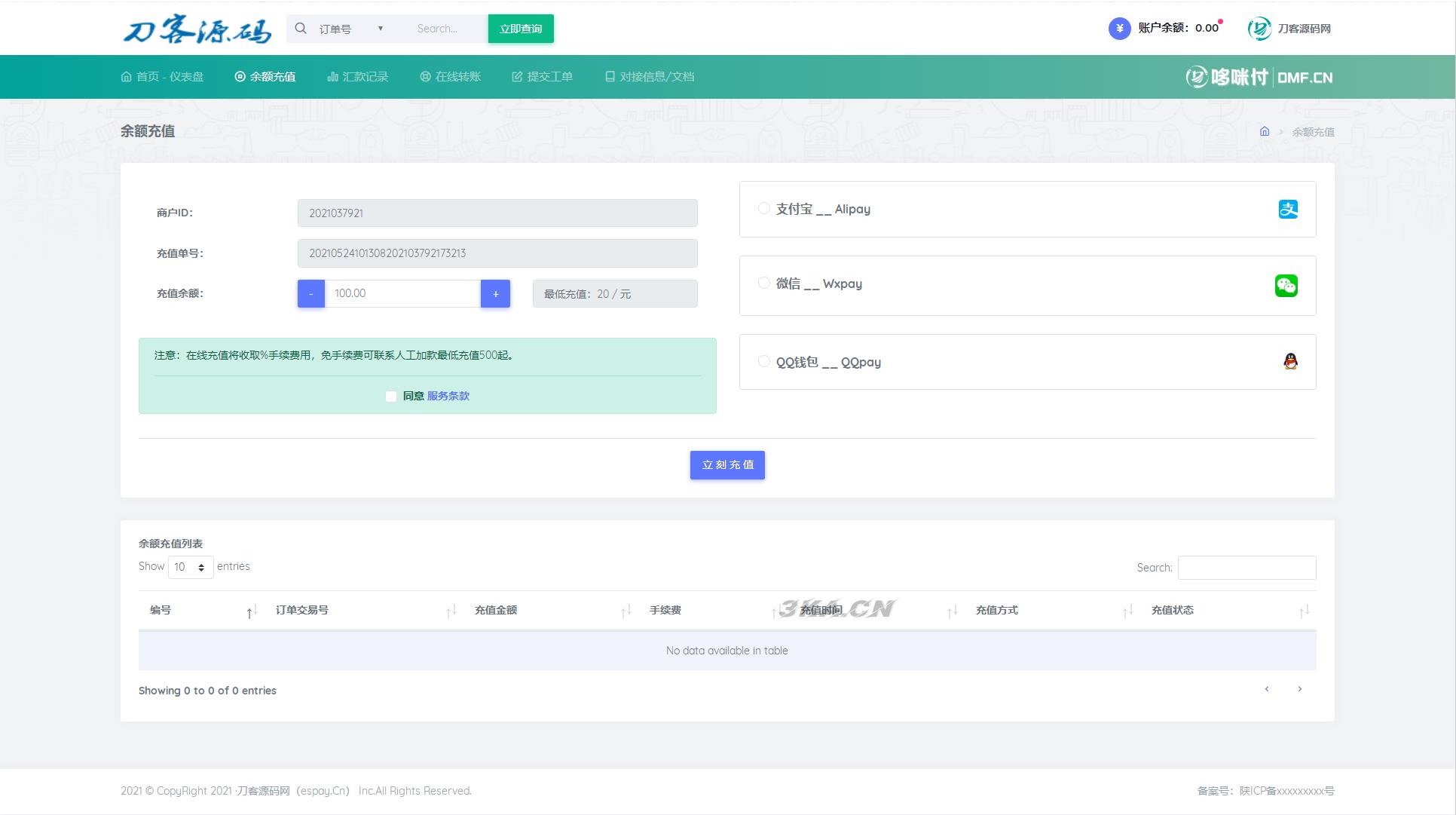Click the QQ钱包 QQpay icon
1456x815 pixels.
pos(1288,361)
